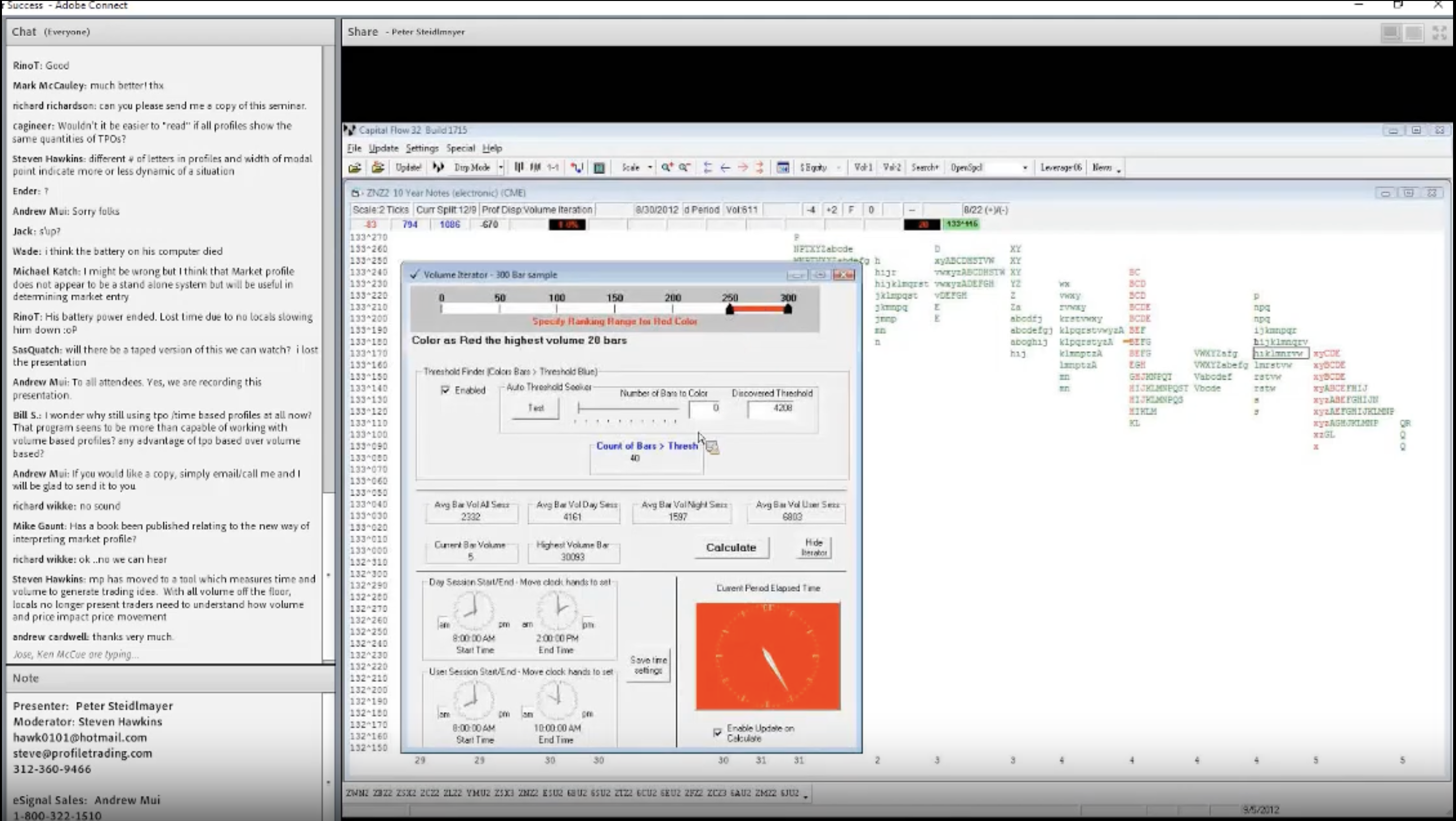Click the Update! toolbar icon
This screenshot has height=821, width=1456.
408,167
